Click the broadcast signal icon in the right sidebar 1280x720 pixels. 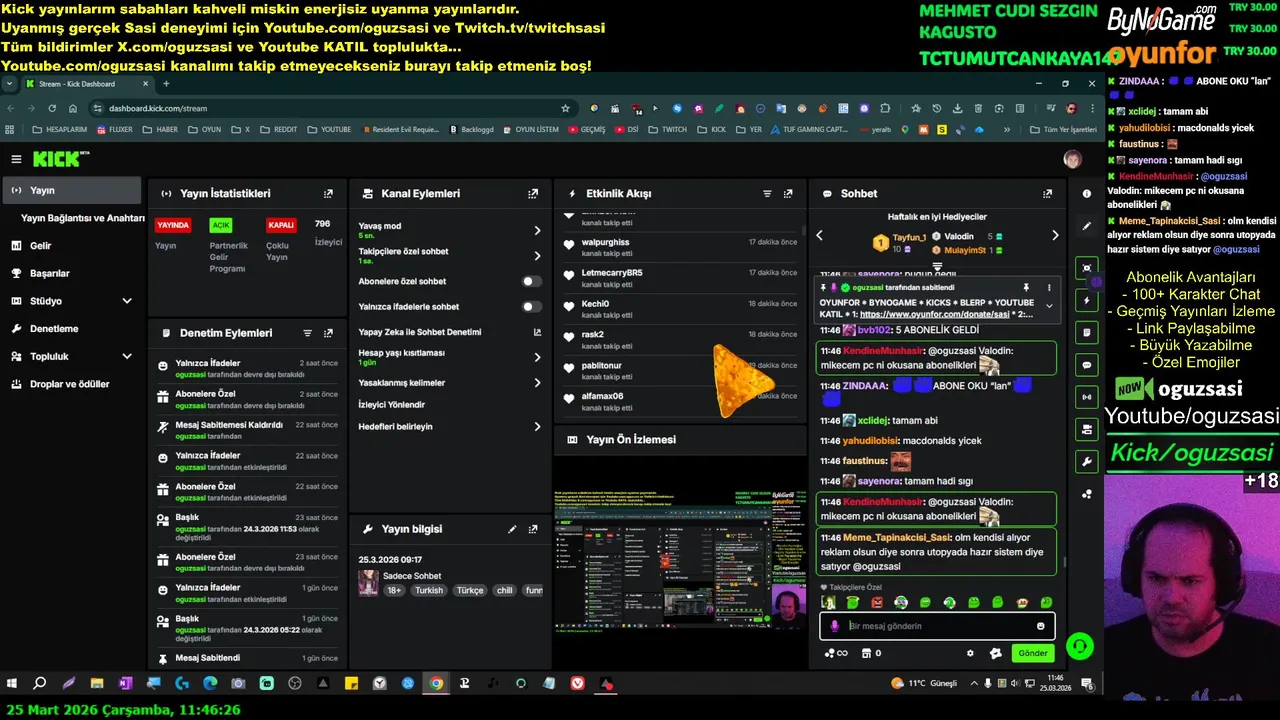pos(1087,397)
